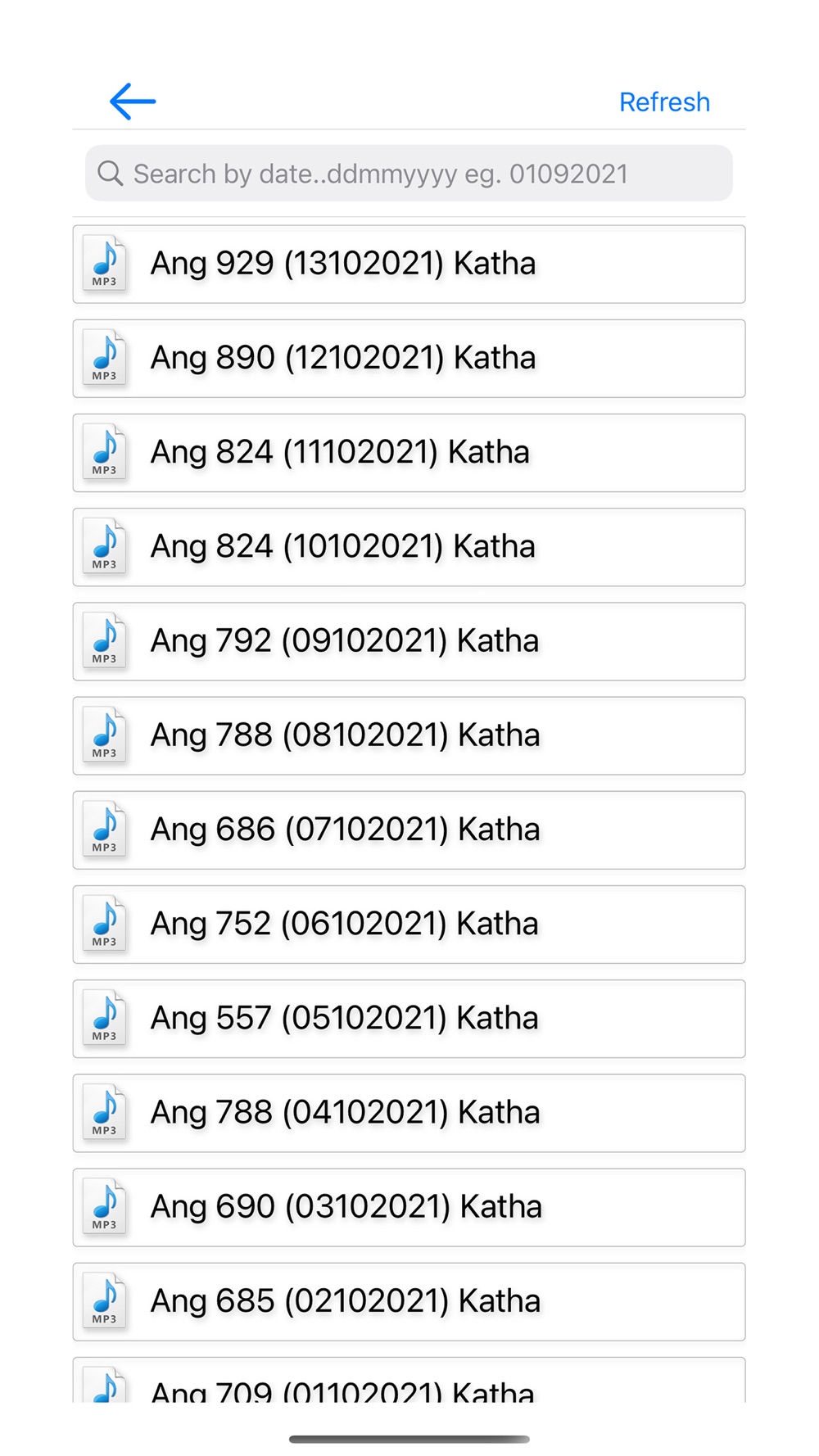Tap the MP3 icon for Ang 824 (11102021)

pos(105,452)
